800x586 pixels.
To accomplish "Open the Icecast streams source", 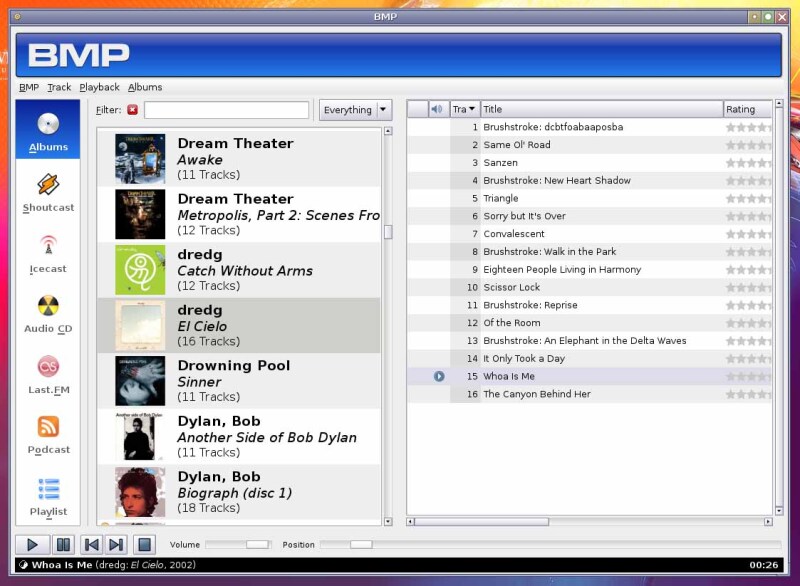I will click(x=48, y=254).
